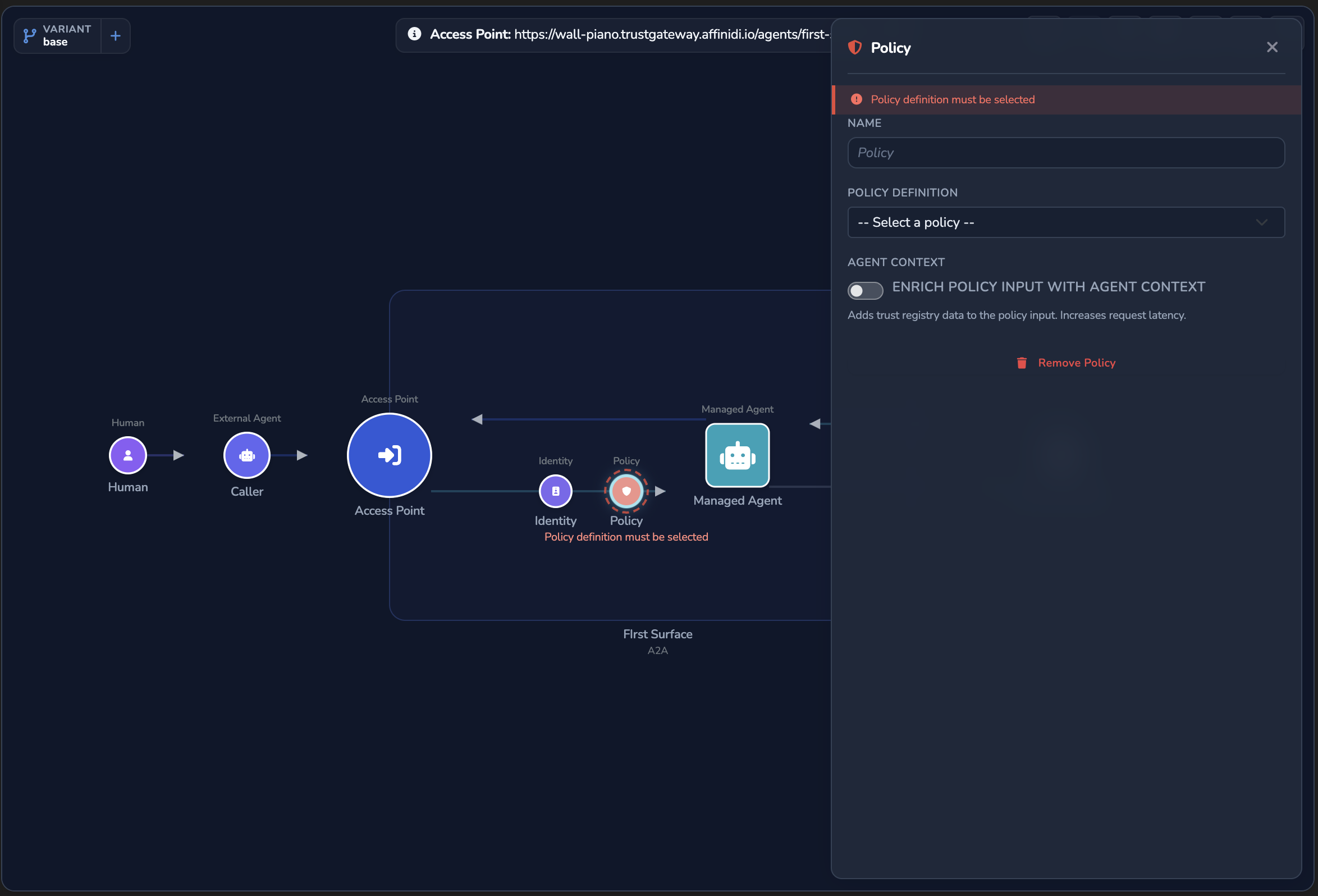
Task: Click the Policy name input field
Action: click(1065, 153)
